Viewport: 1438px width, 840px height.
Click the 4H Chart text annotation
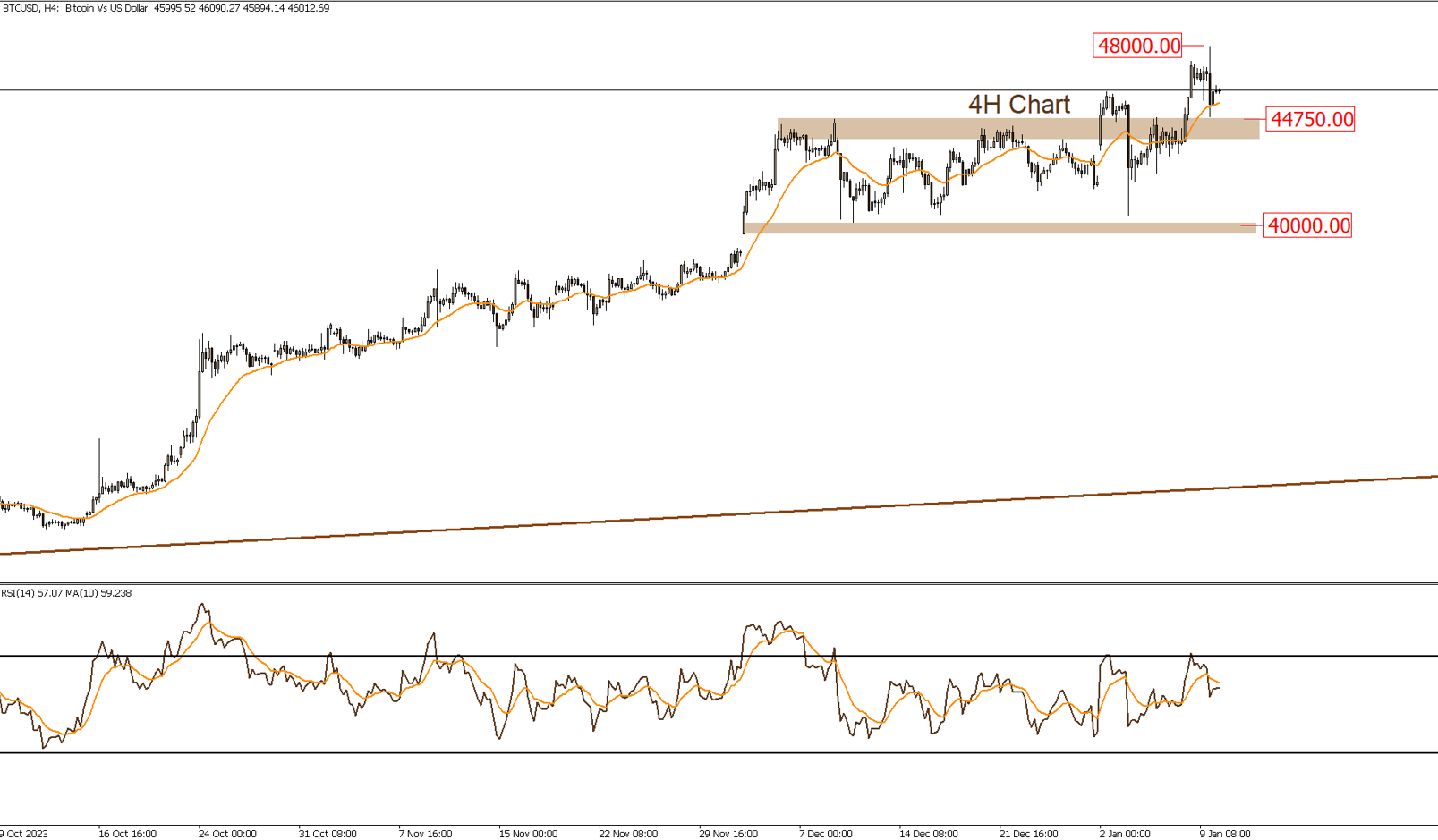click(1020, 106)
